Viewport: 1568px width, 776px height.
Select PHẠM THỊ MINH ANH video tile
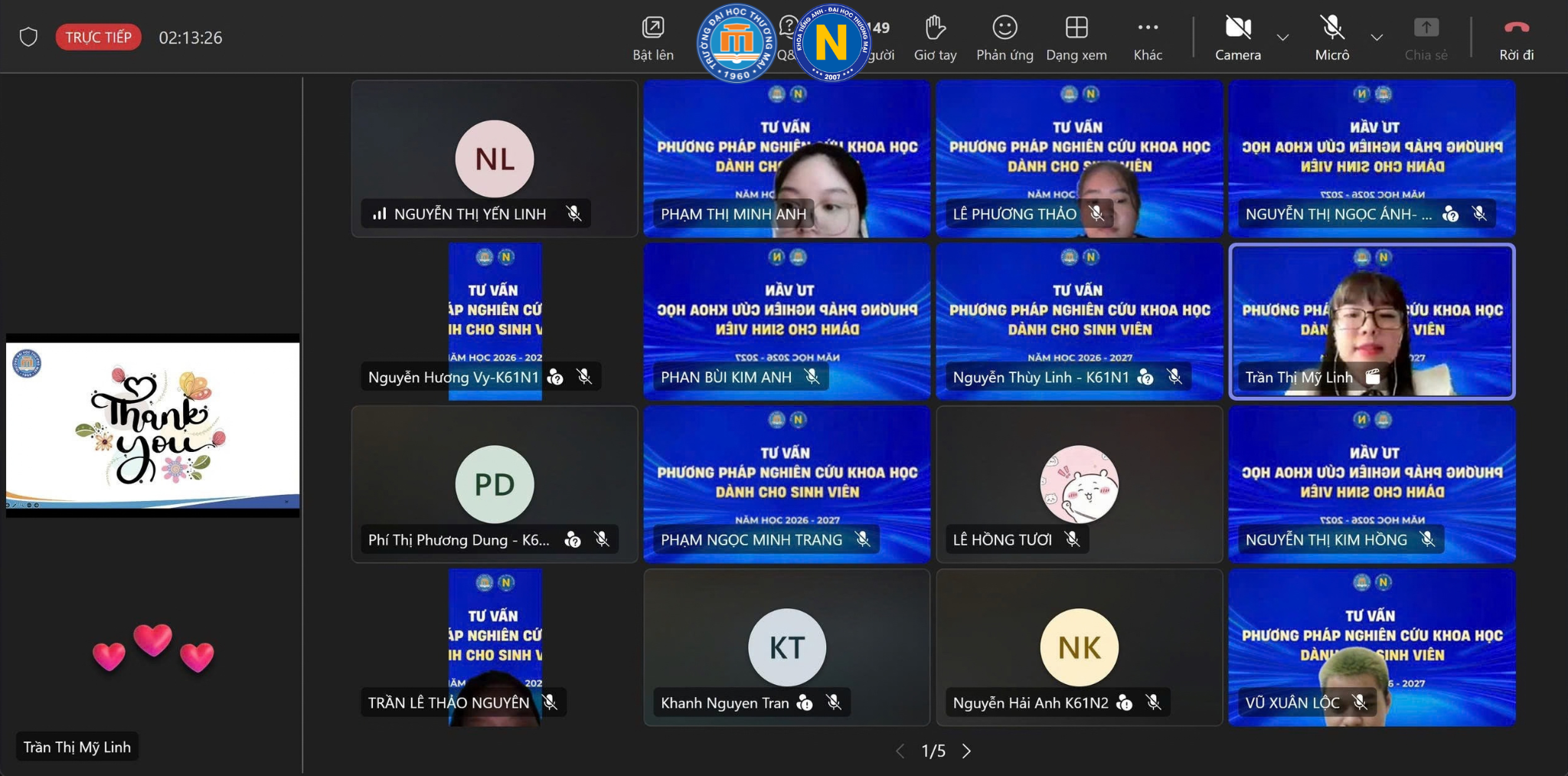(787, 159)
